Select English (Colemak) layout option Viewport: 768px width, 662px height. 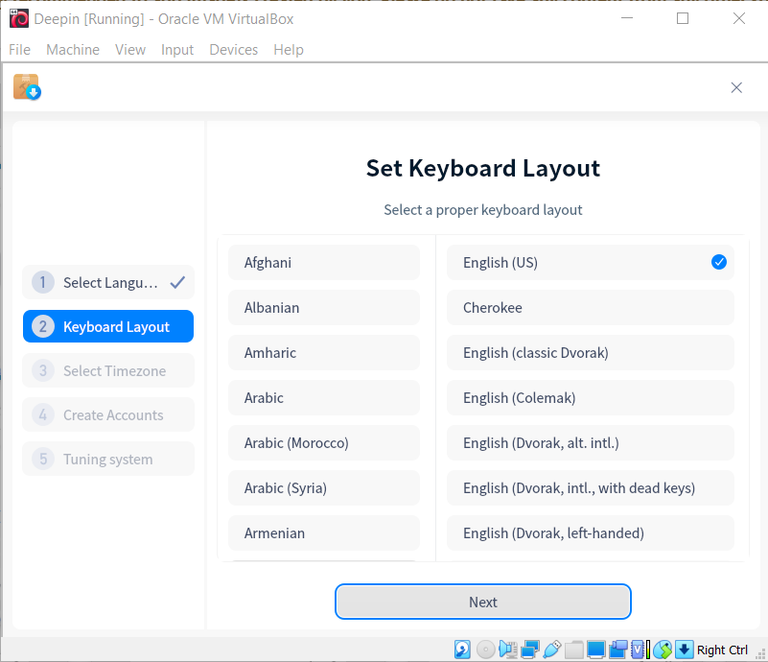[x=590, y=398]
